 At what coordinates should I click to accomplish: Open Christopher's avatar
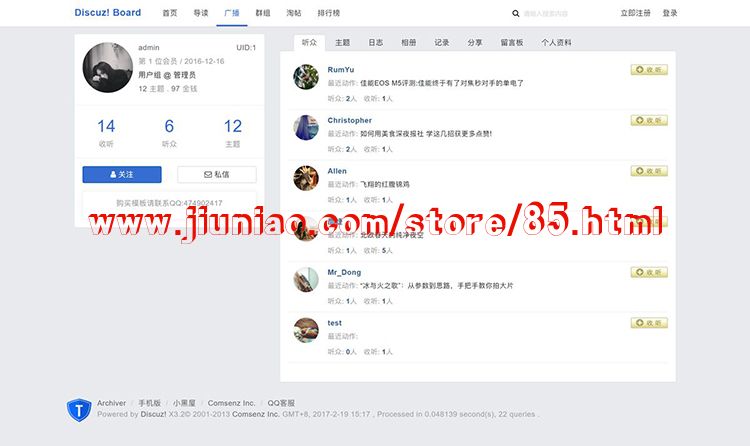click(306, 128)
